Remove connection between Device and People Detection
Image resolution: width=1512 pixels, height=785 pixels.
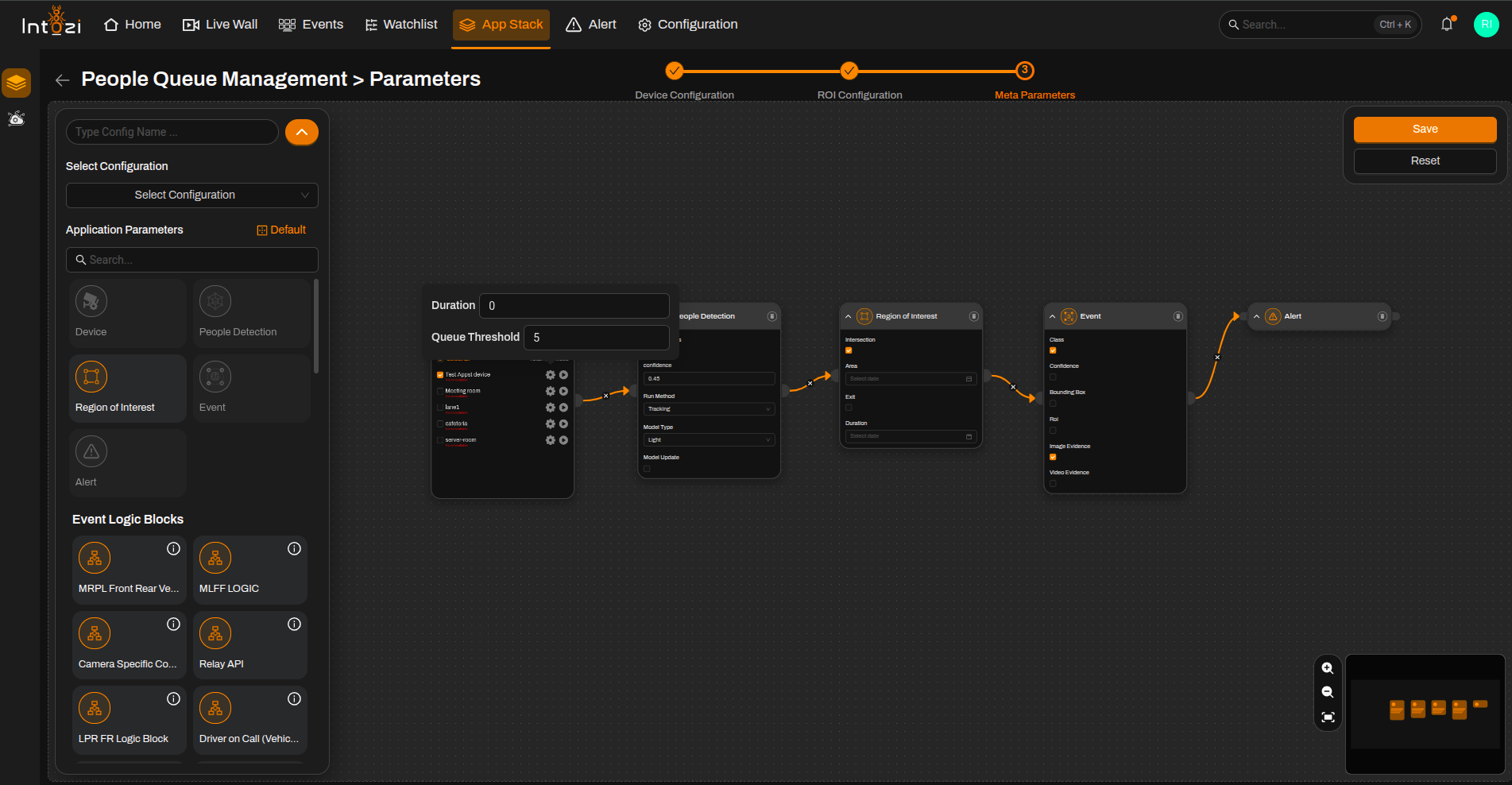(x=605, y=395)
